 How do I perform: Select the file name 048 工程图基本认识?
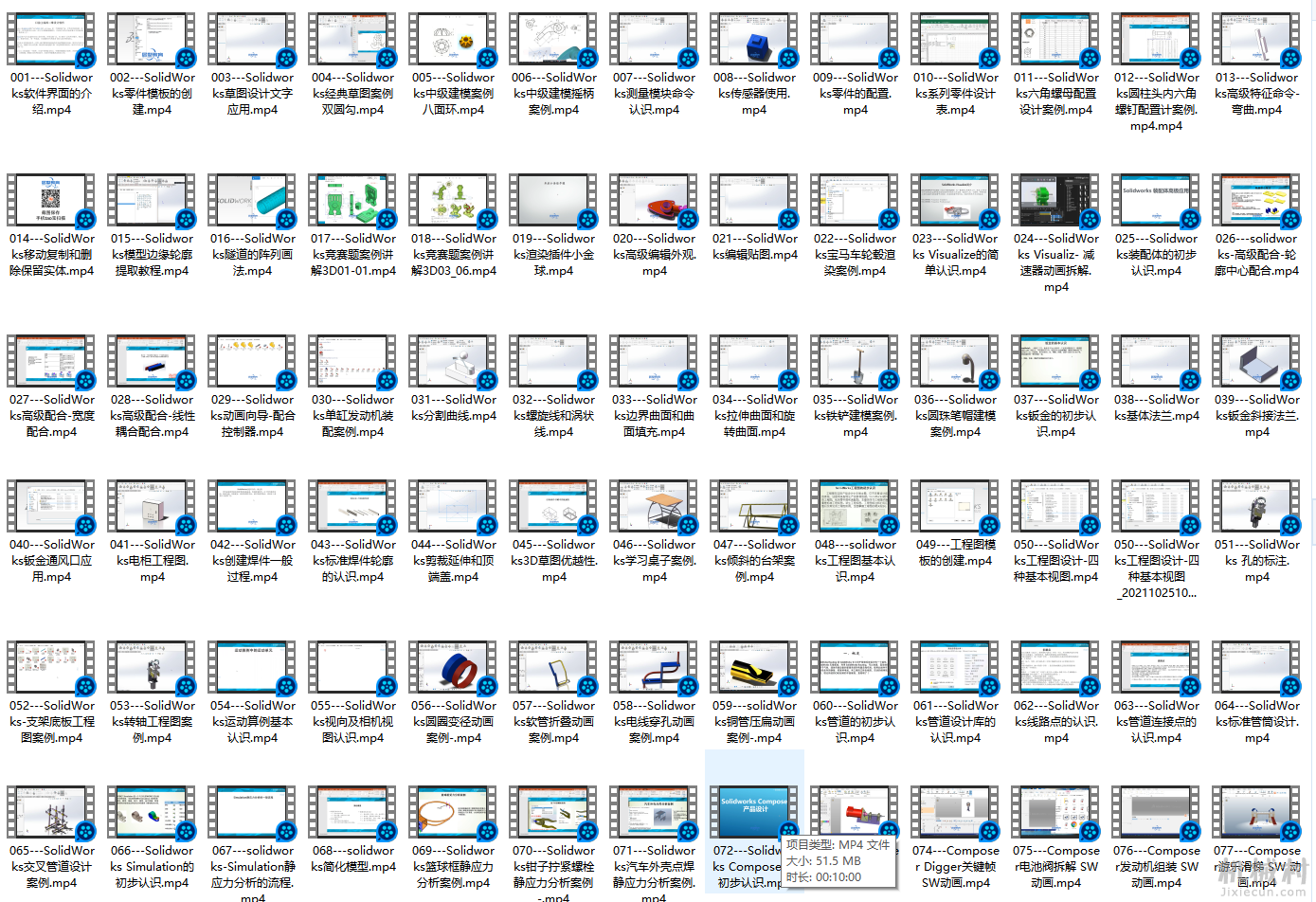click(x=855, y=561)
